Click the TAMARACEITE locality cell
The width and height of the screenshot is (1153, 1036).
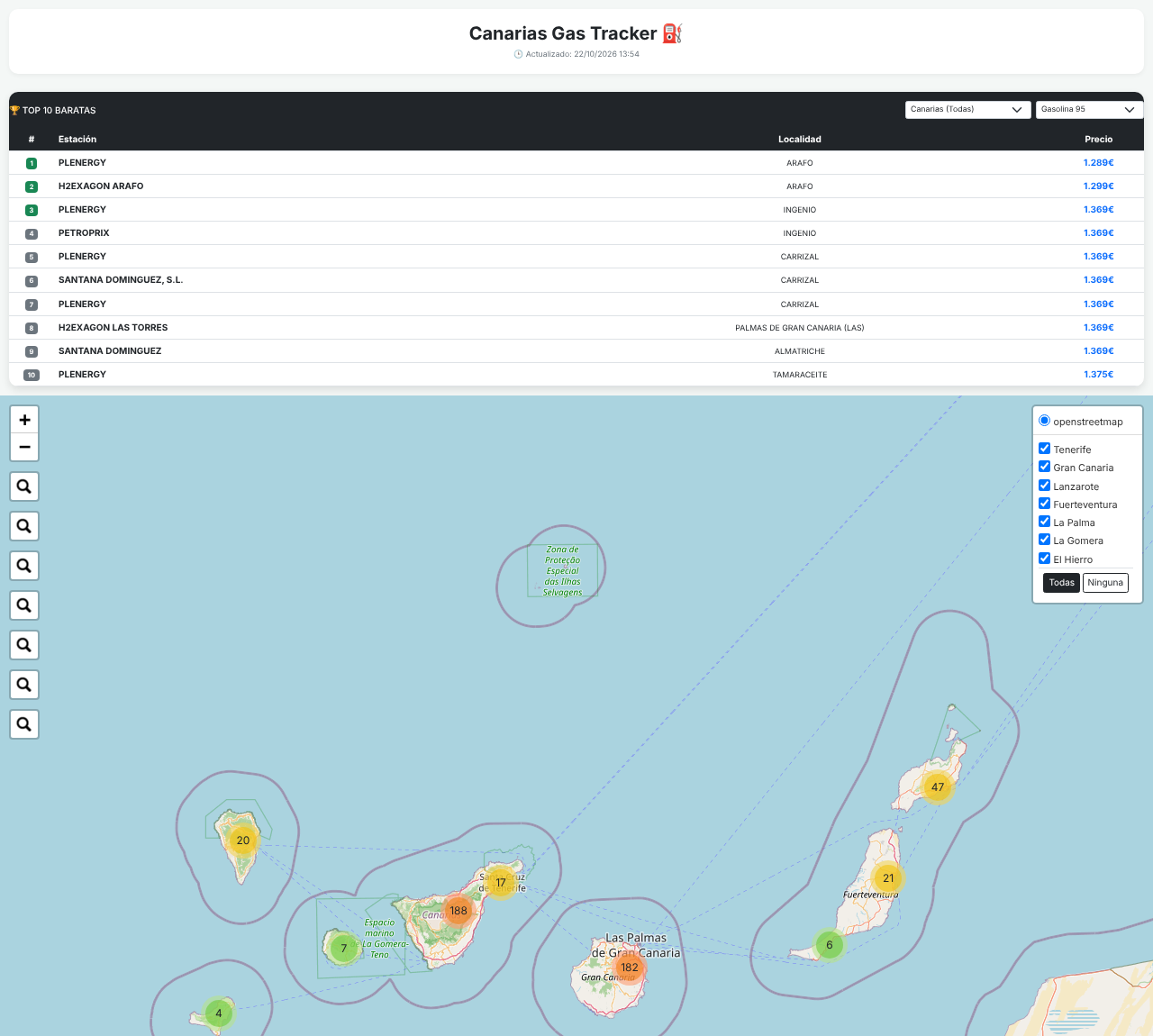click(x=800, y=375)
